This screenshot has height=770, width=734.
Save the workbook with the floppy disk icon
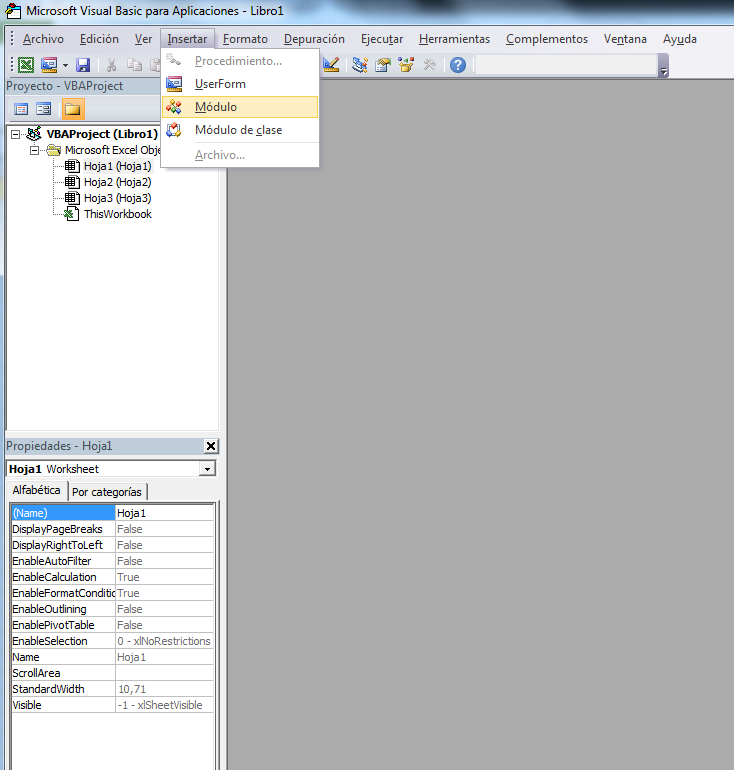(x=83, y=65)
